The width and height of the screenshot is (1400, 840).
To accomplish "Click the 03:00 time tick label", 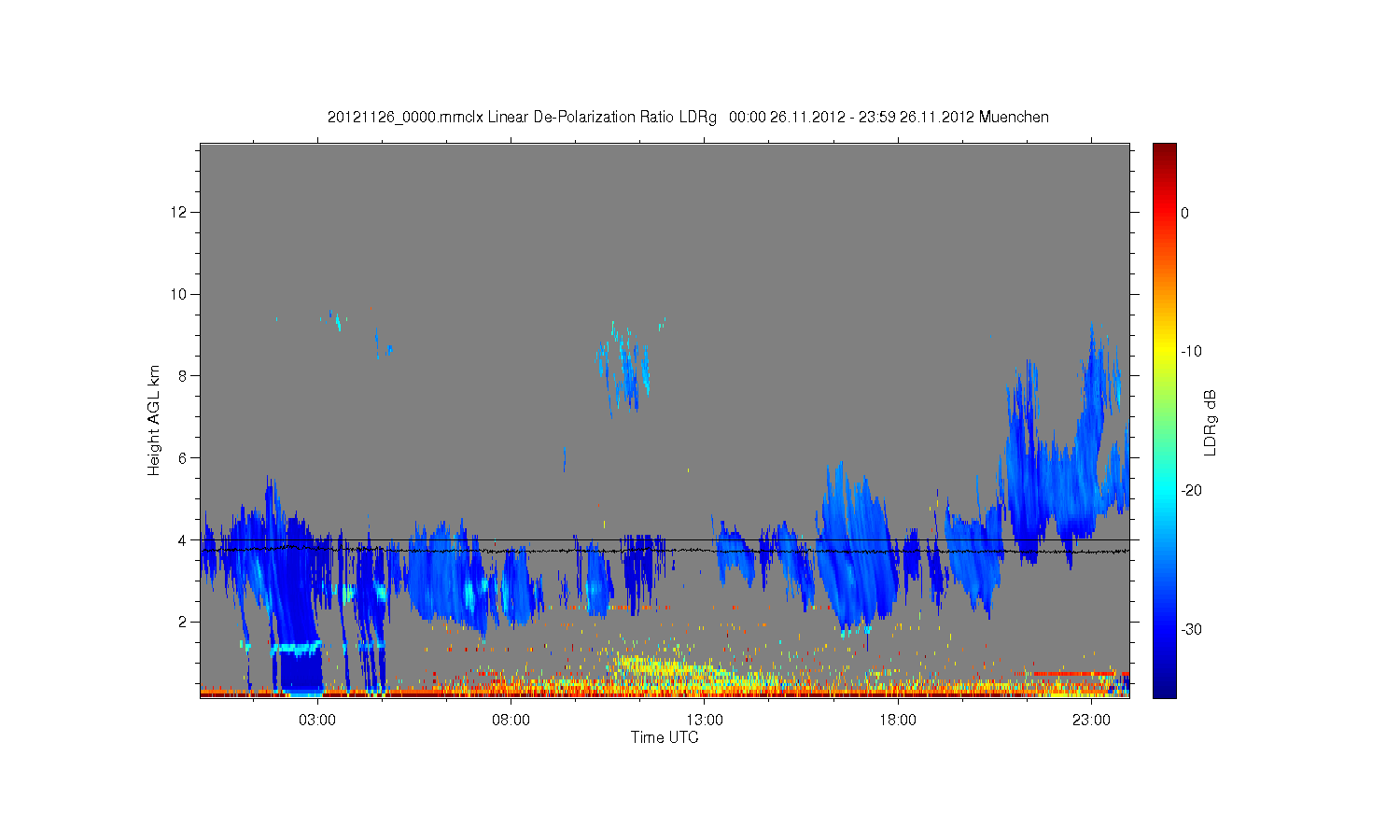I will click(317, 721).
